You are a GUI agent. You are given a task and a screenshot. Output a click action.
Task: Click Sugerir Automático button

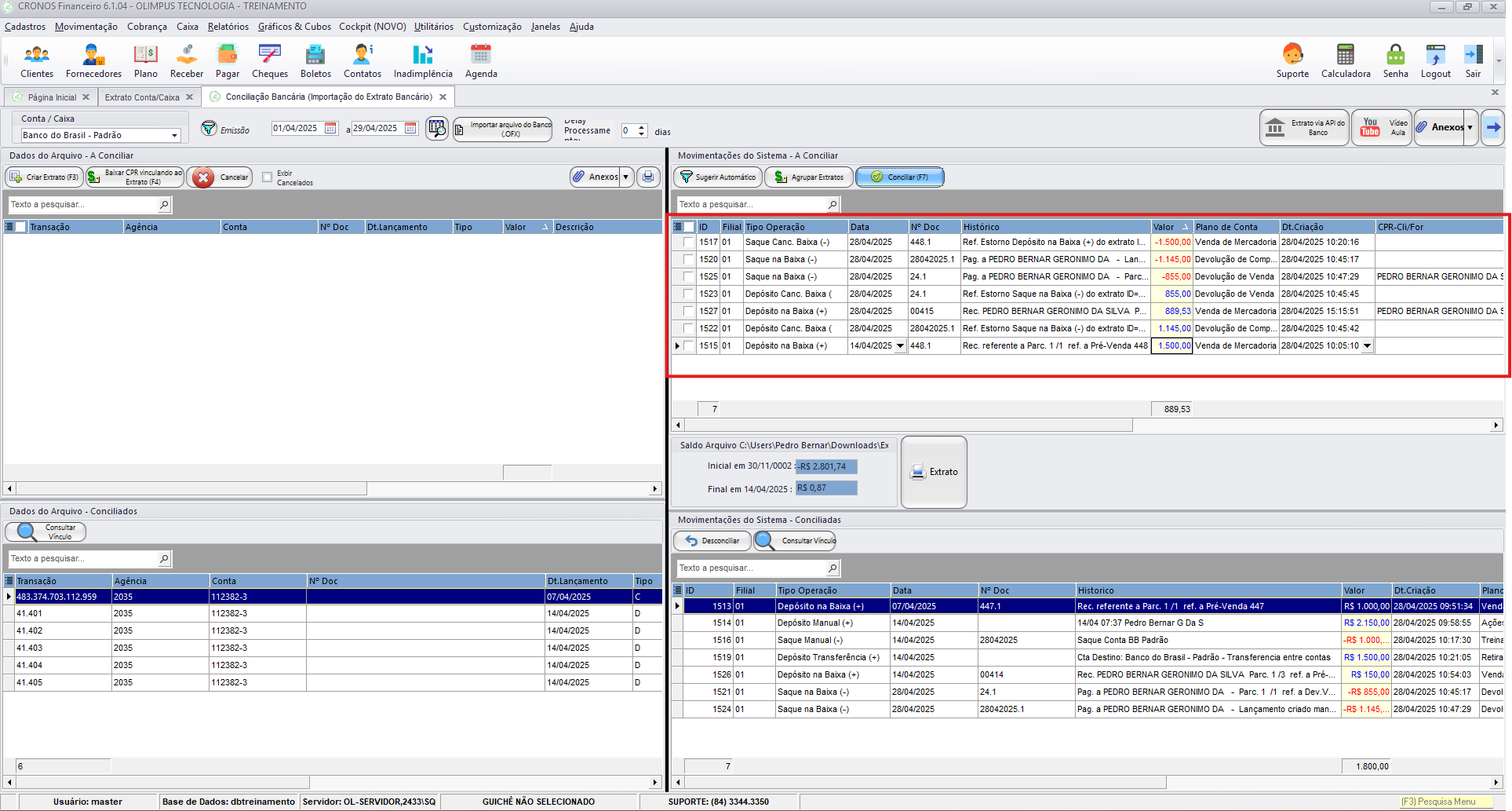point(718,177)
